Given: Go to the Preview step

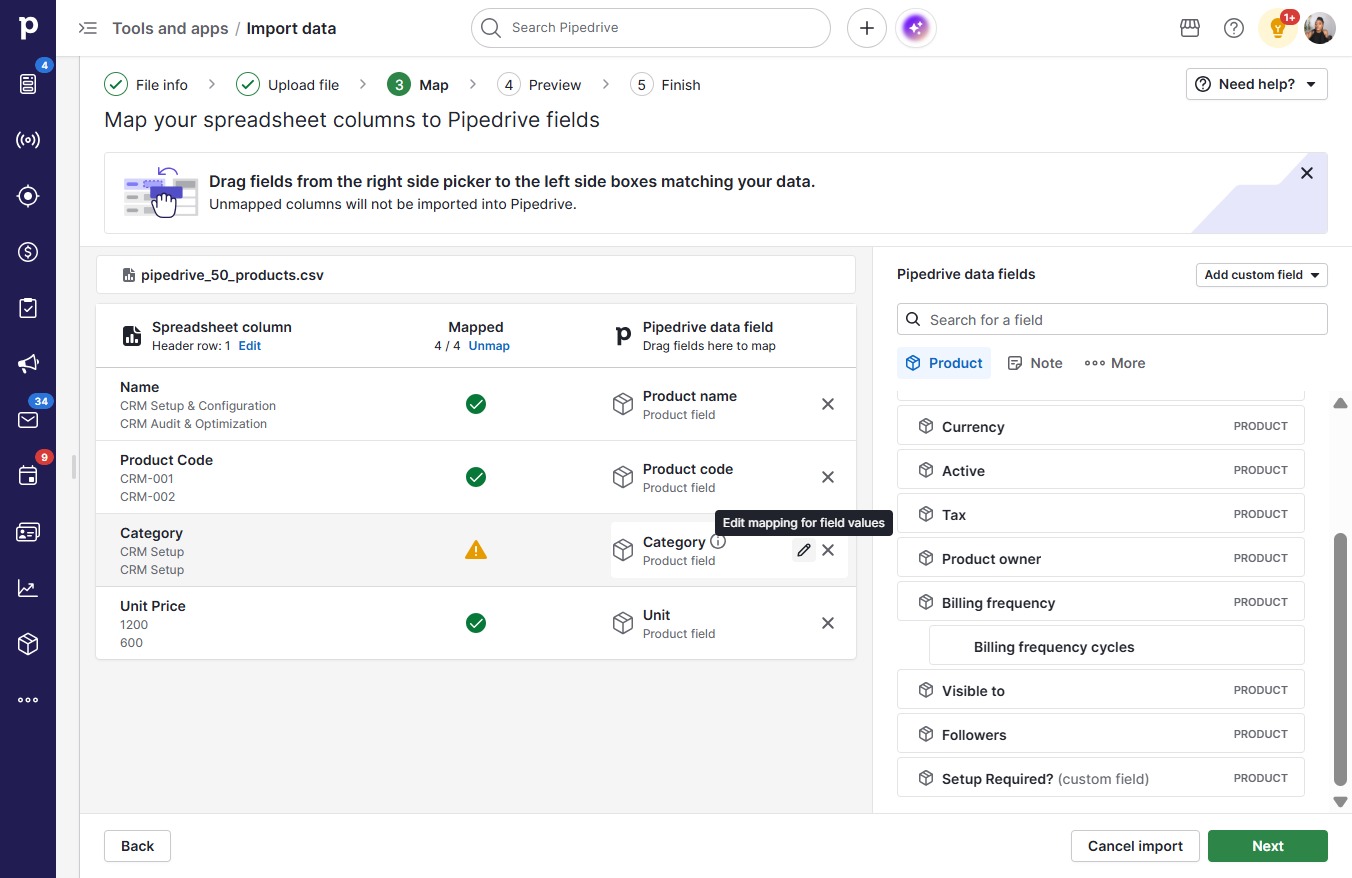Looking at the screenshot, I should pos(539,85).
